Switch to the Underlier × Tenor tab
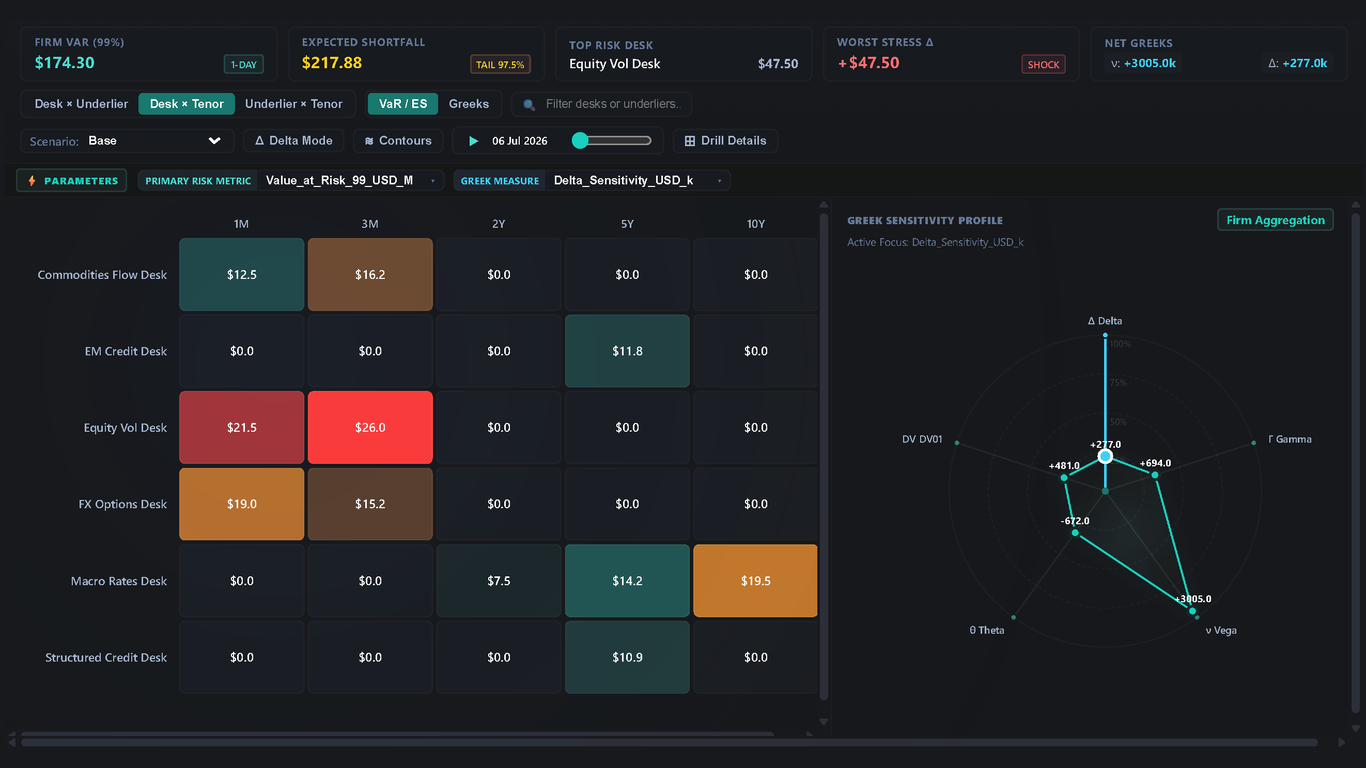Screen dimensions: 1366x768 [x=294, y=104]
